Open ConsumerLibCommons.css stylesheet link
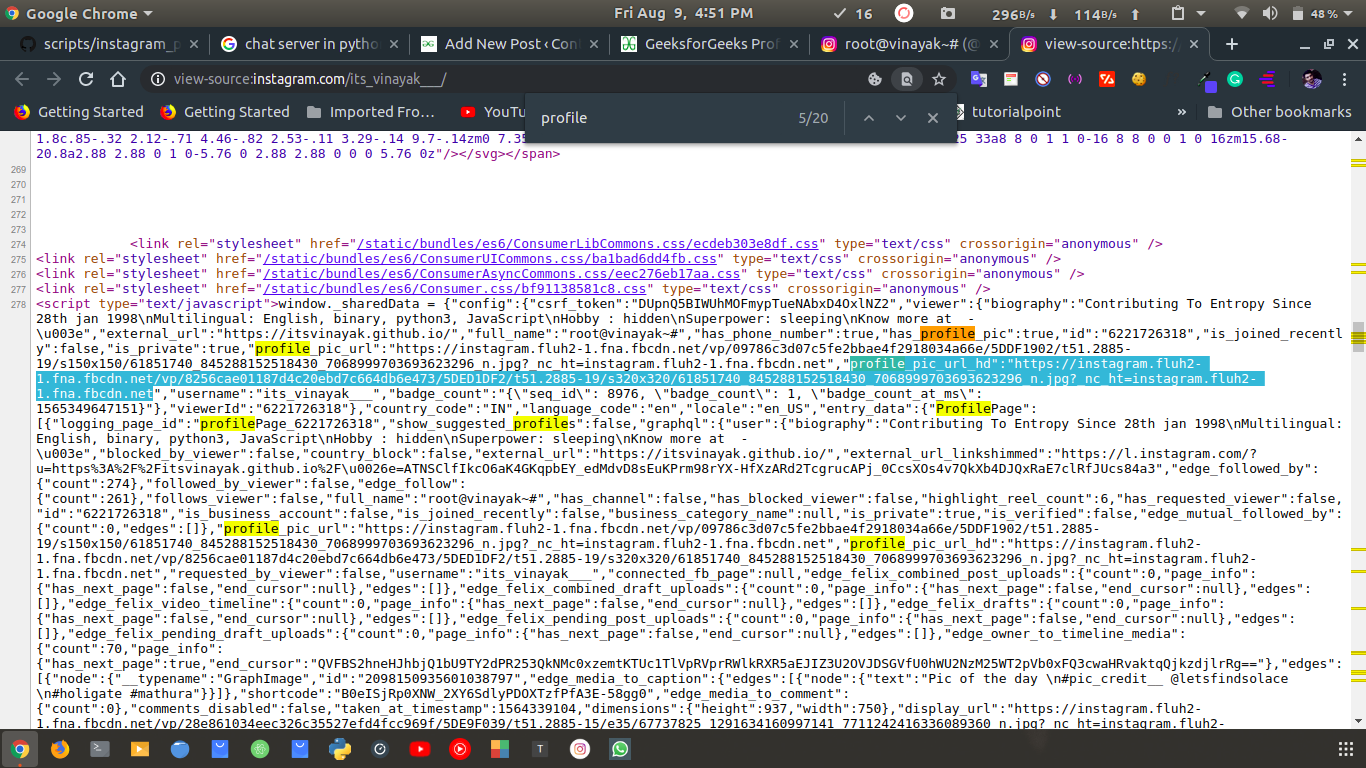 [x=589, y=244]
